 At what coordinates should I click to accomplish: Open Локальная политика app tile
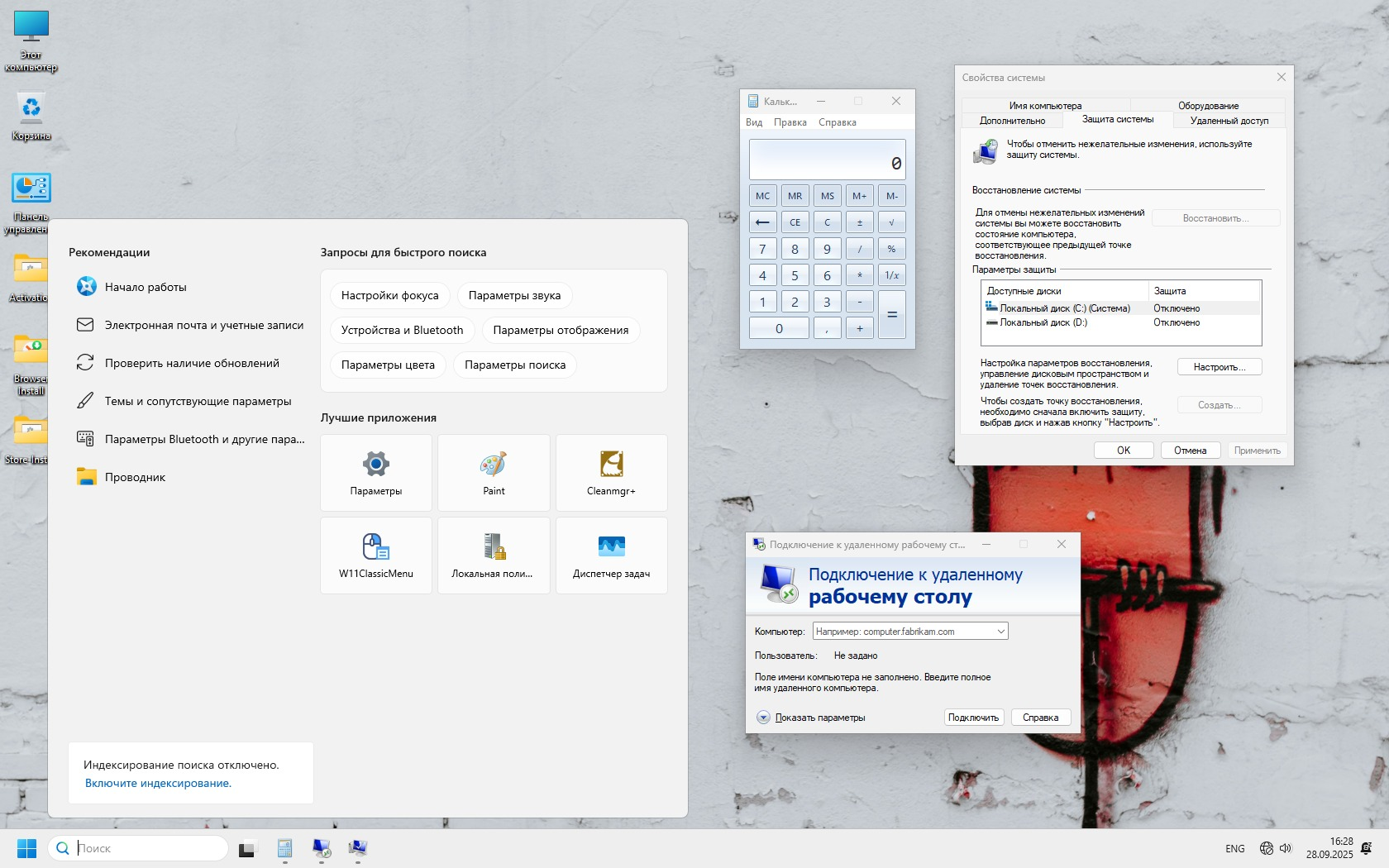[x=494, y=555]
